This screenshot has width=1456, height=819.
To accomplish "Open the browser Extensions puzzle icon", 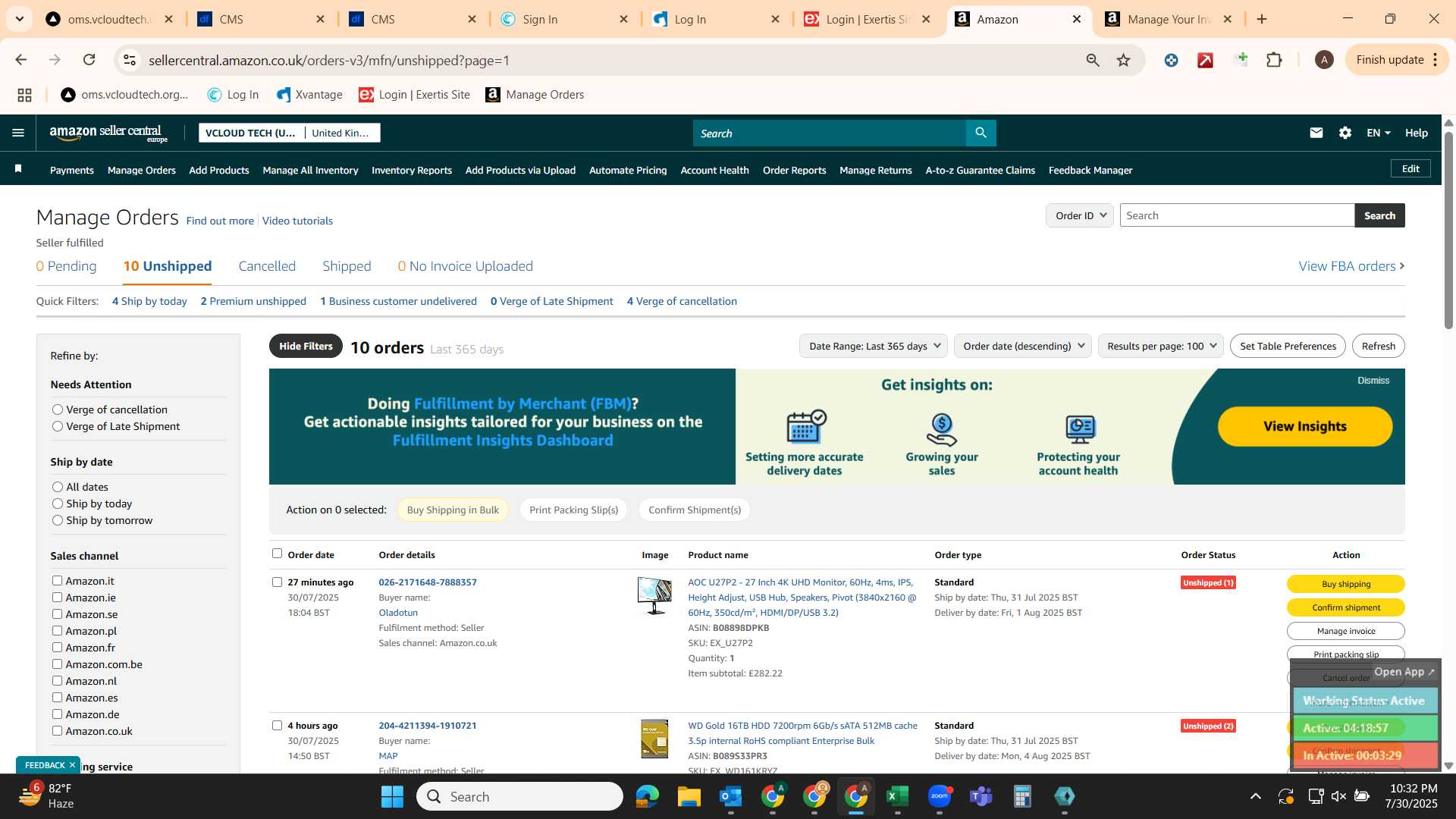I will pyautogui.click(x=1274, y=60).
